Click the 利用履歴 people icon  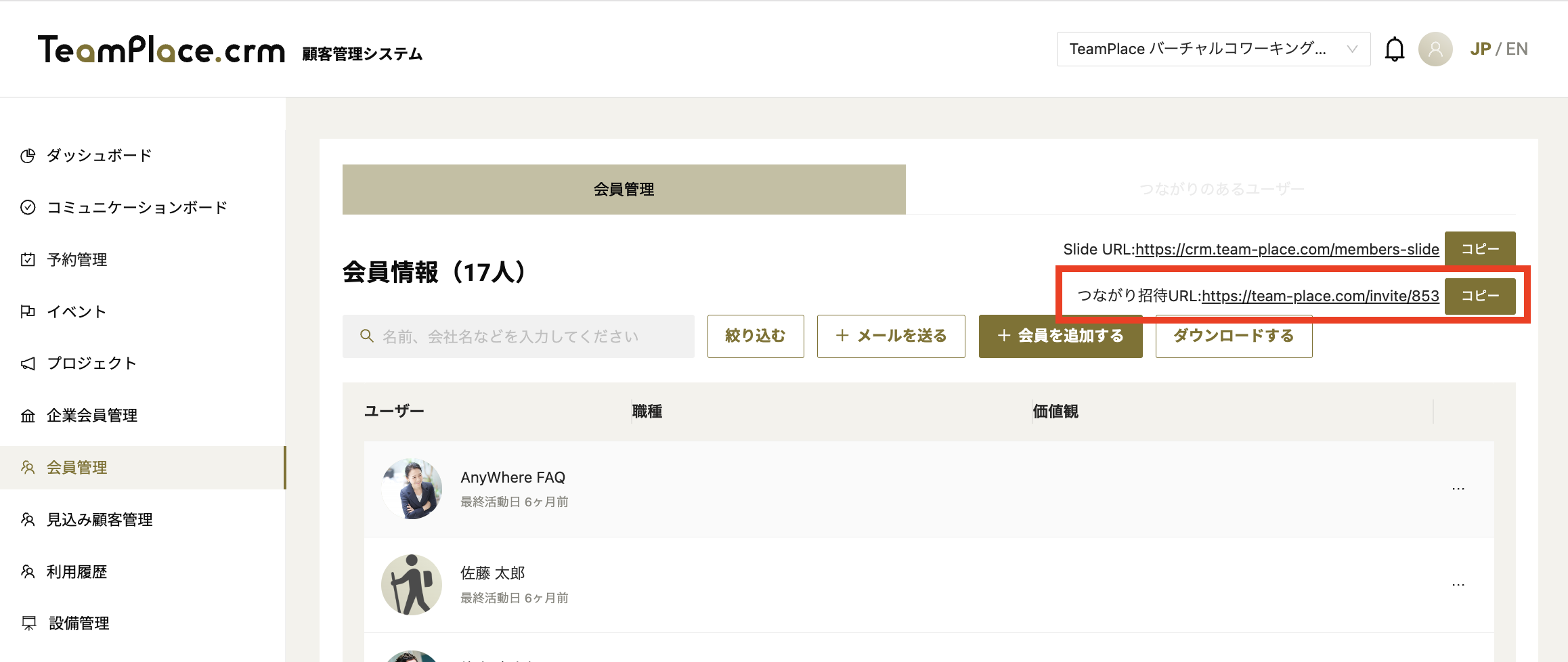click(x=28, y=571)
